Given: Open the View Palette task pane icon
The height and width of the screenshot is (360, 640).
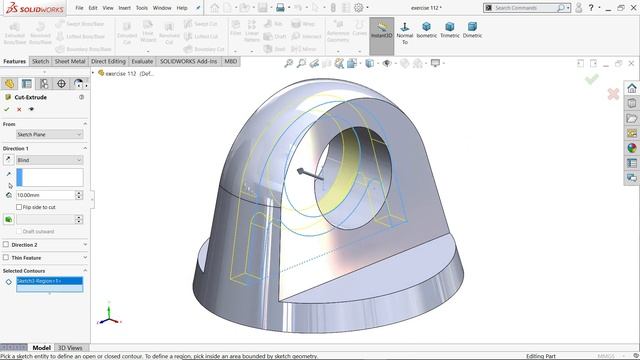Looking at the screenshot, I should pos(632,133).
